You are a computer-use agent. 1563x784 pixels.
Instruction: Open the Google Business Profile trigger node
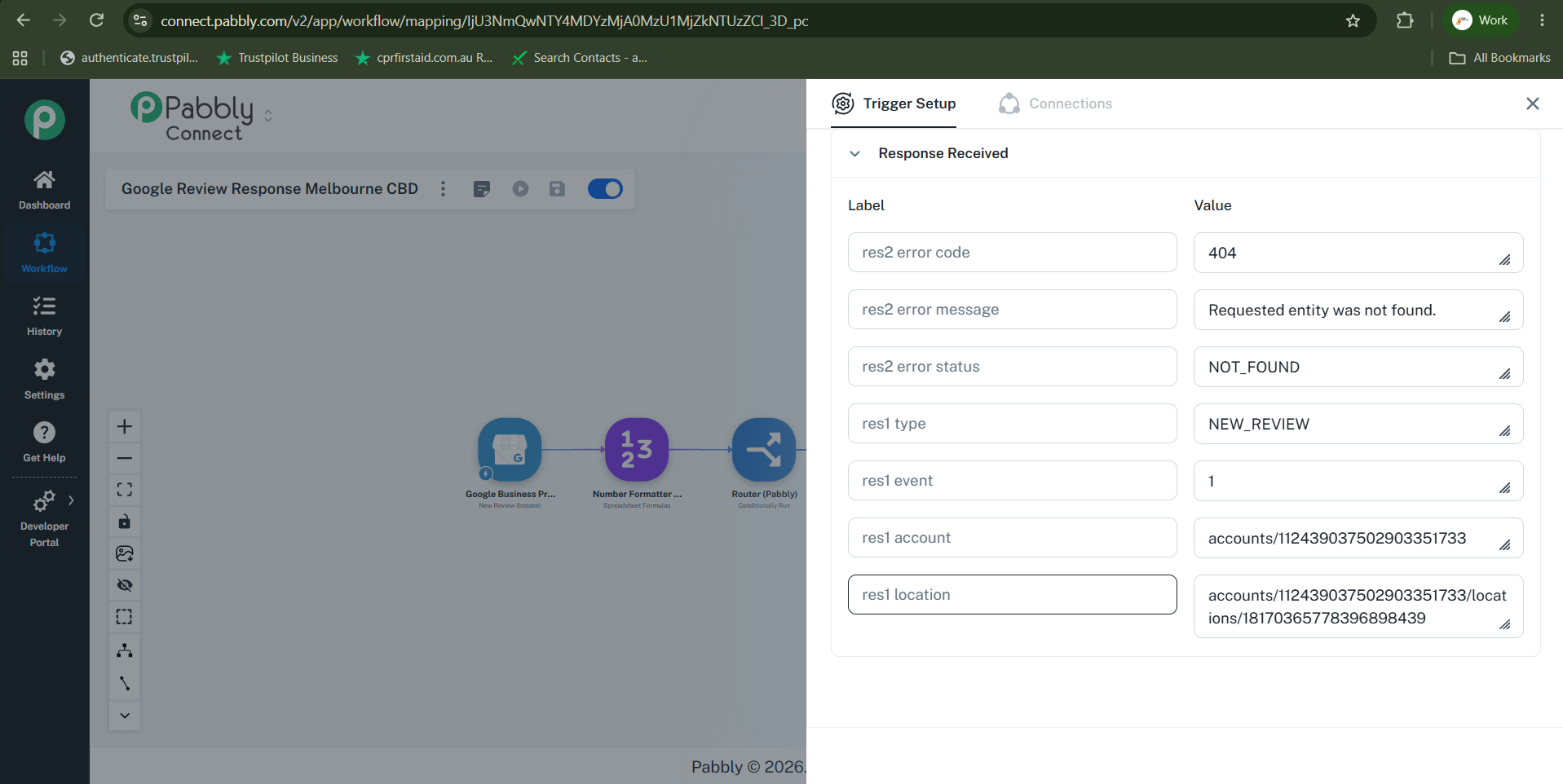[x=510, y=450]
